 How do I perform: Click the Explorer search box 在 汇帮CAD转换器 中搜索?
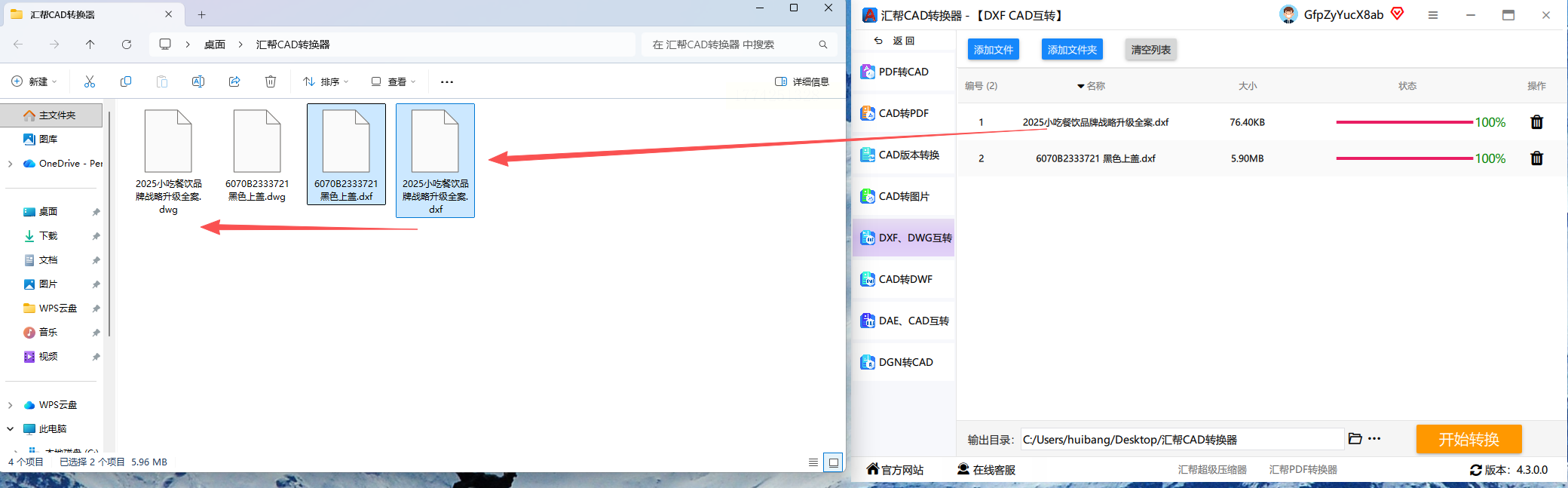pos(739,45)
